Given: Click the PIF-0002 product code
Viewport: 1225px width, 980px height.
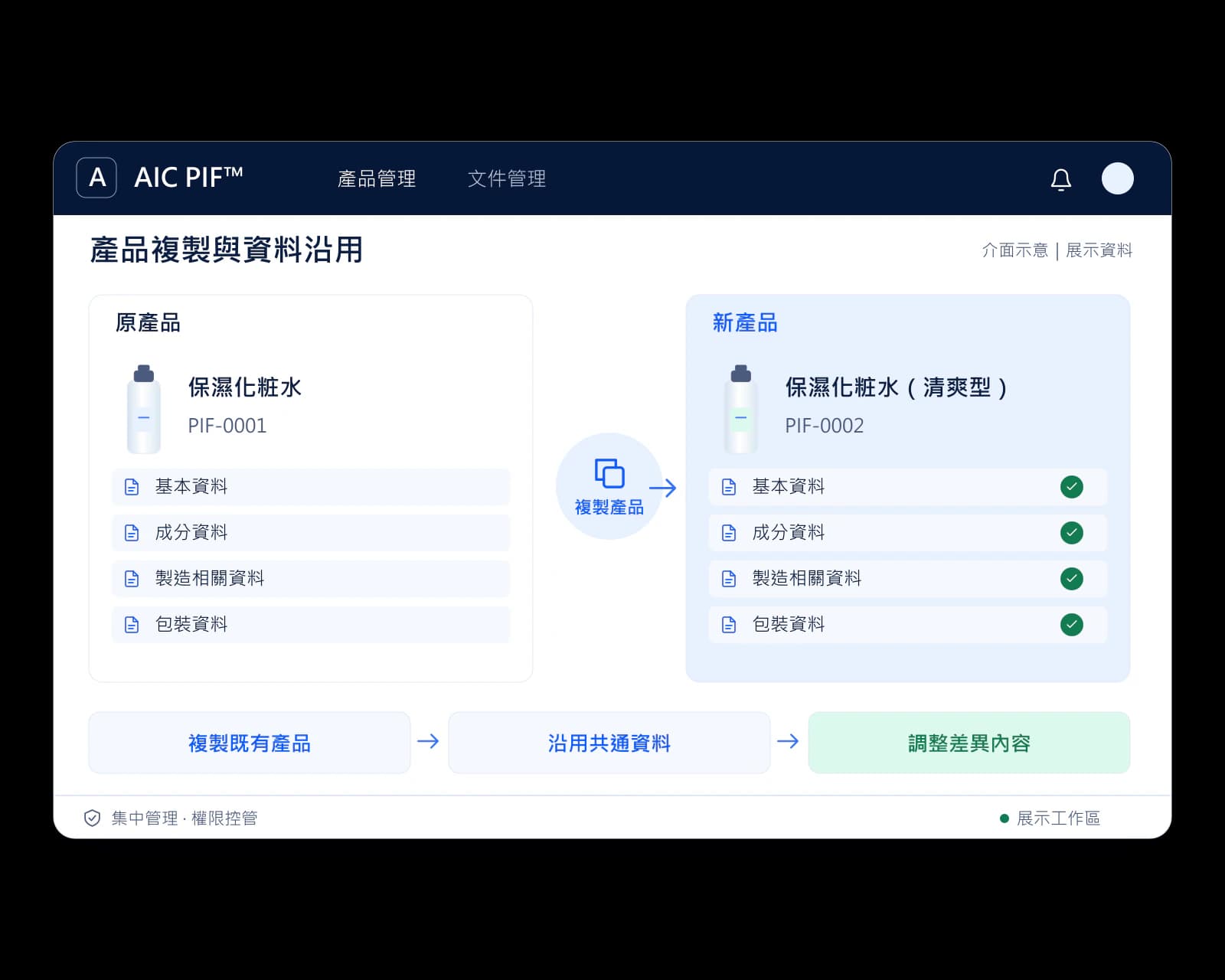Looking at the screenshot, I should (825, 426).
